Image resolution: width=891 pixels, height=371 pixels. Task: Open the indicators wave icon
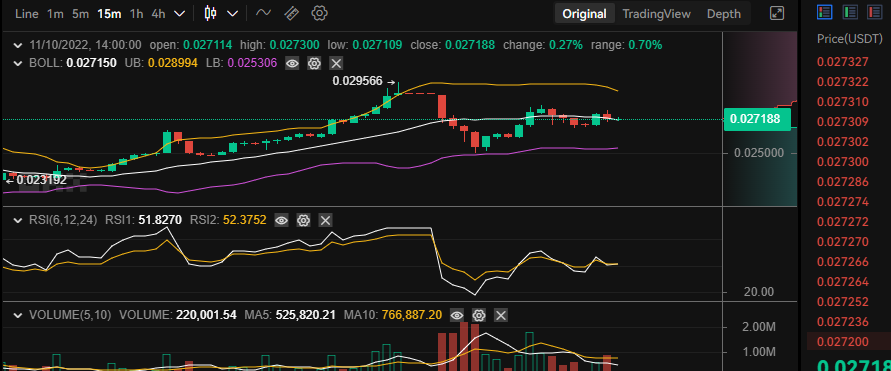point(263,13)
